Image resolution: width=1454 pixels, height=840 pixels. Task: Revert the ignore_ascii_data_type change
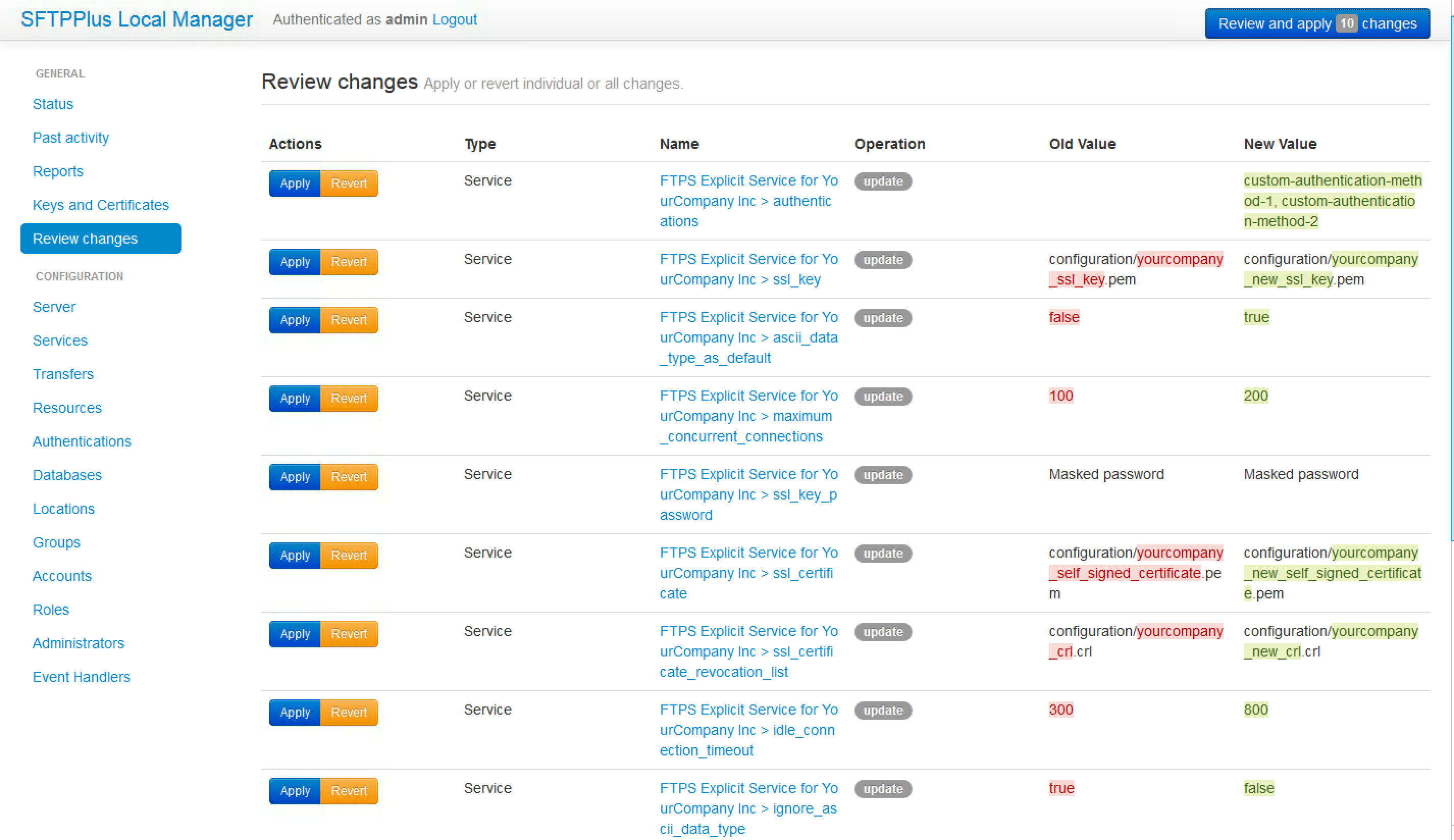click(349, 791)
